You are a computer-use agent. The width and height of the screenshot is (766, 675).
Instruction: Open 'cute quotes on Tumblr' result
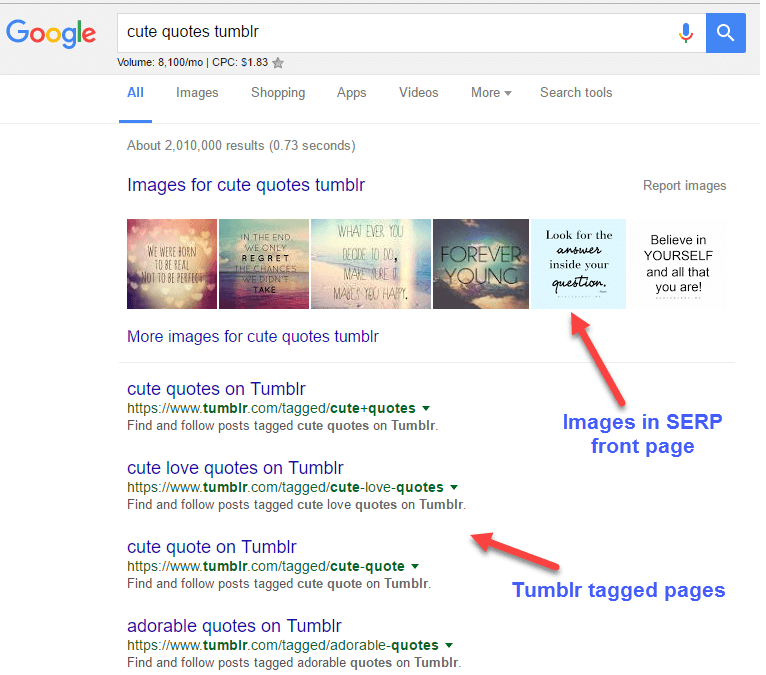(216, 389)
